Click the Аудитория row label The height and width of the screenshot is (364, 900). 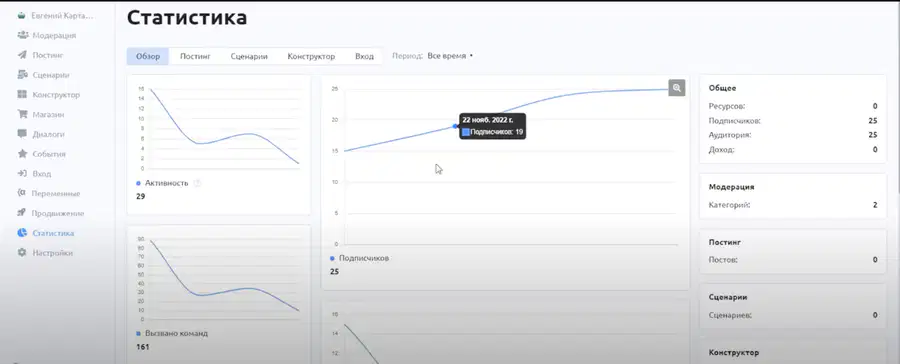[730, 135]
